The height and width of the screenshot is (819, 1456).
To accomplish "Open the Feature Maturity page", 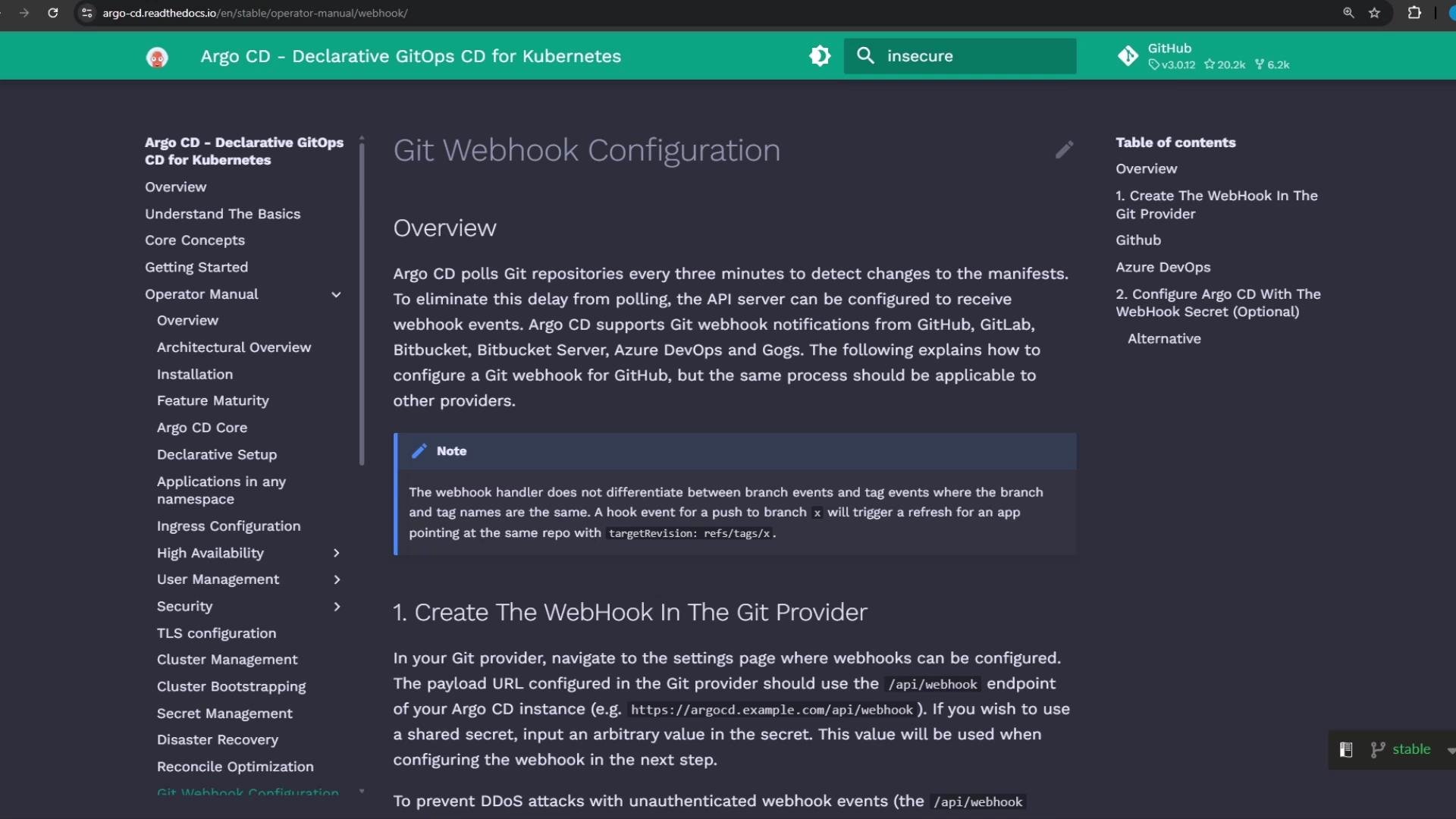I will [x=212, y=400].
